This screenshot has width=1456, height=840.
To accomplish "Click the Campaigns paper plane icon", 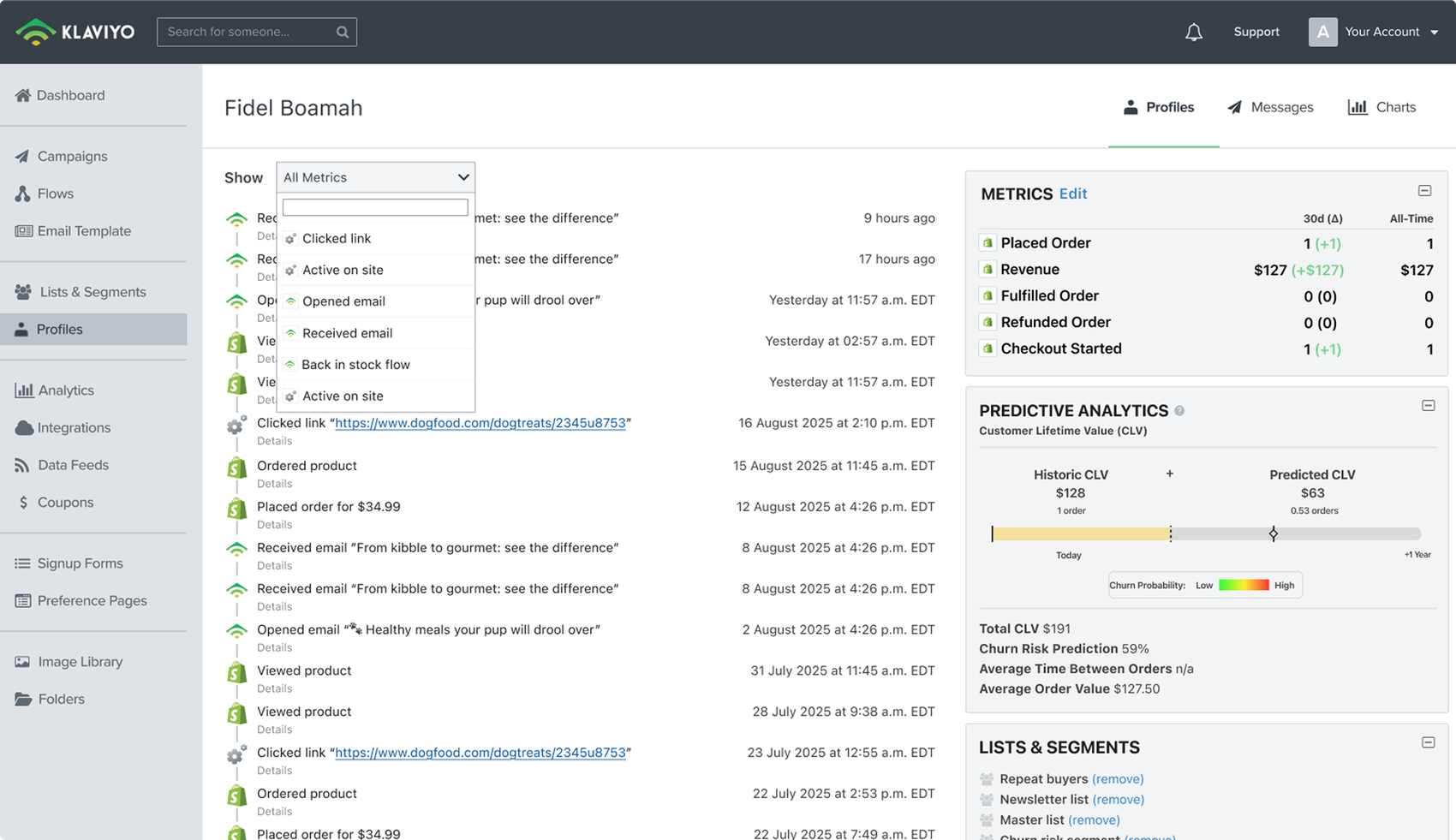I will 22,156.
